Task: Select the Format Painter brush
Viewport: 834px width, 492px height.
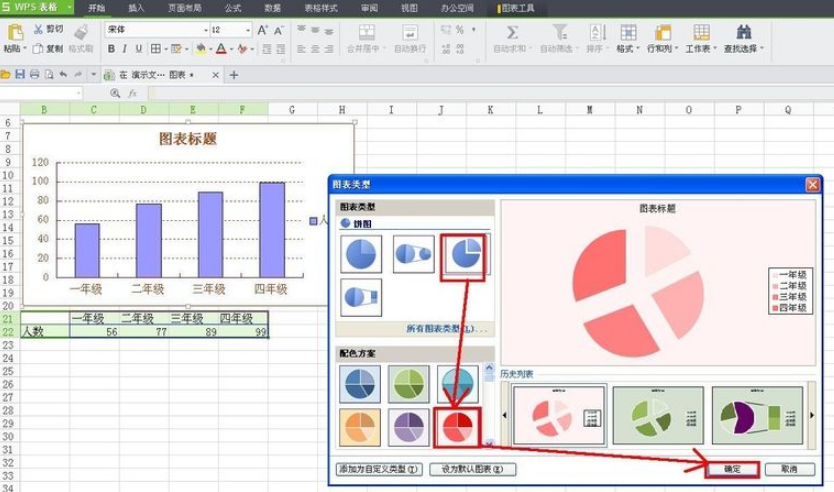Action: (81, 32)
